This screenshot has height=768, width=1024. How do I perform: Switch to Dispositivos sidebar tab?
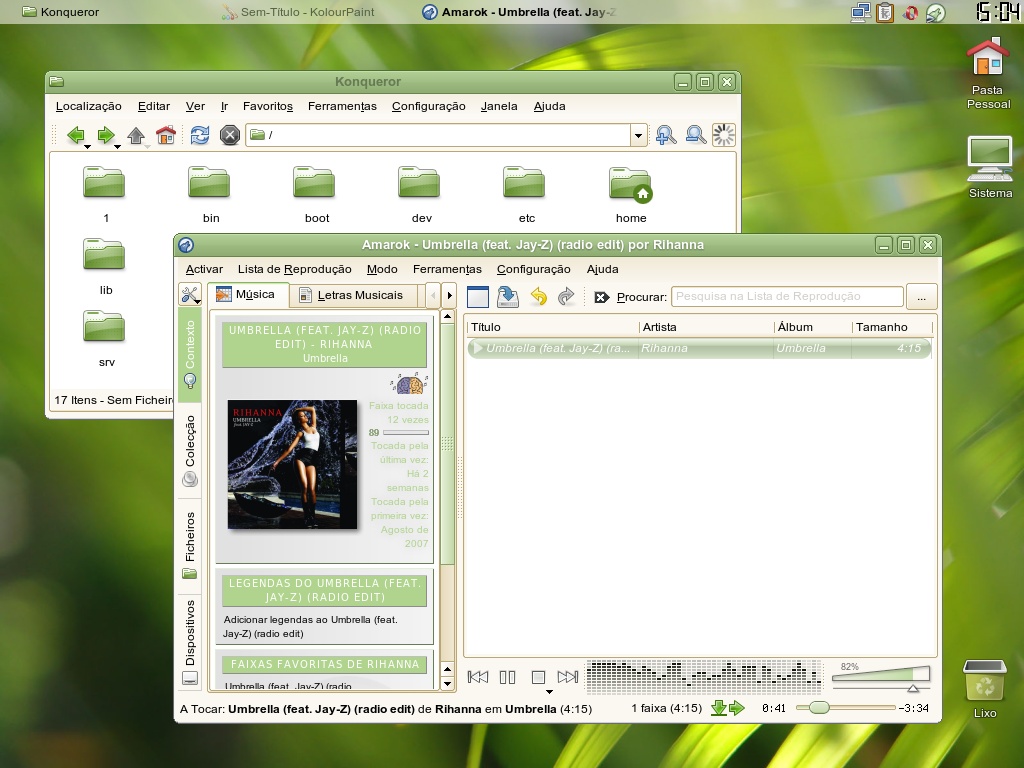pyautogui.click(x=190, y=643)
